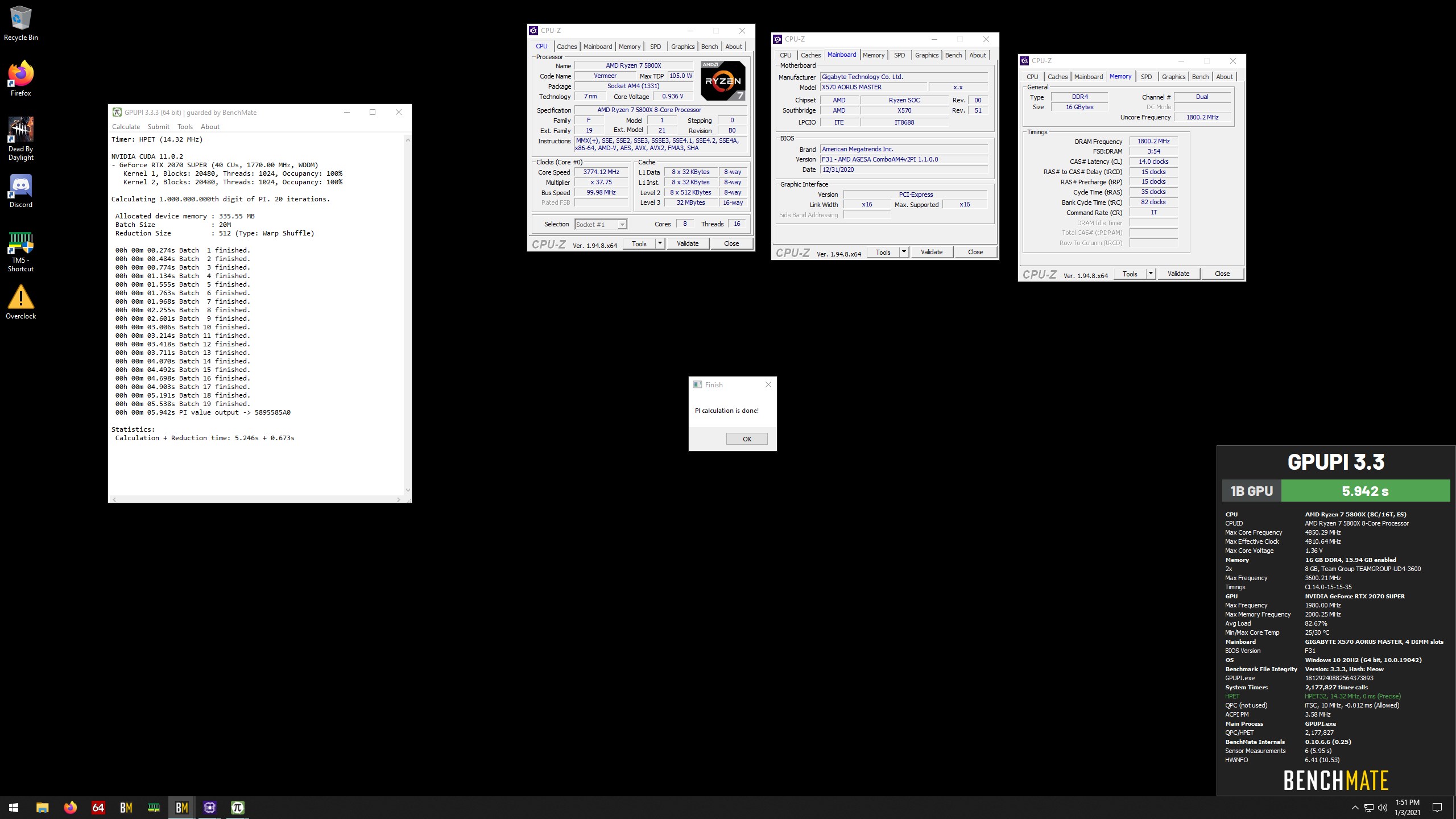1456x819 pixels.
Task: Click right arrow of GPUPI horizontal scrollbar
Action: pos(398,499)
